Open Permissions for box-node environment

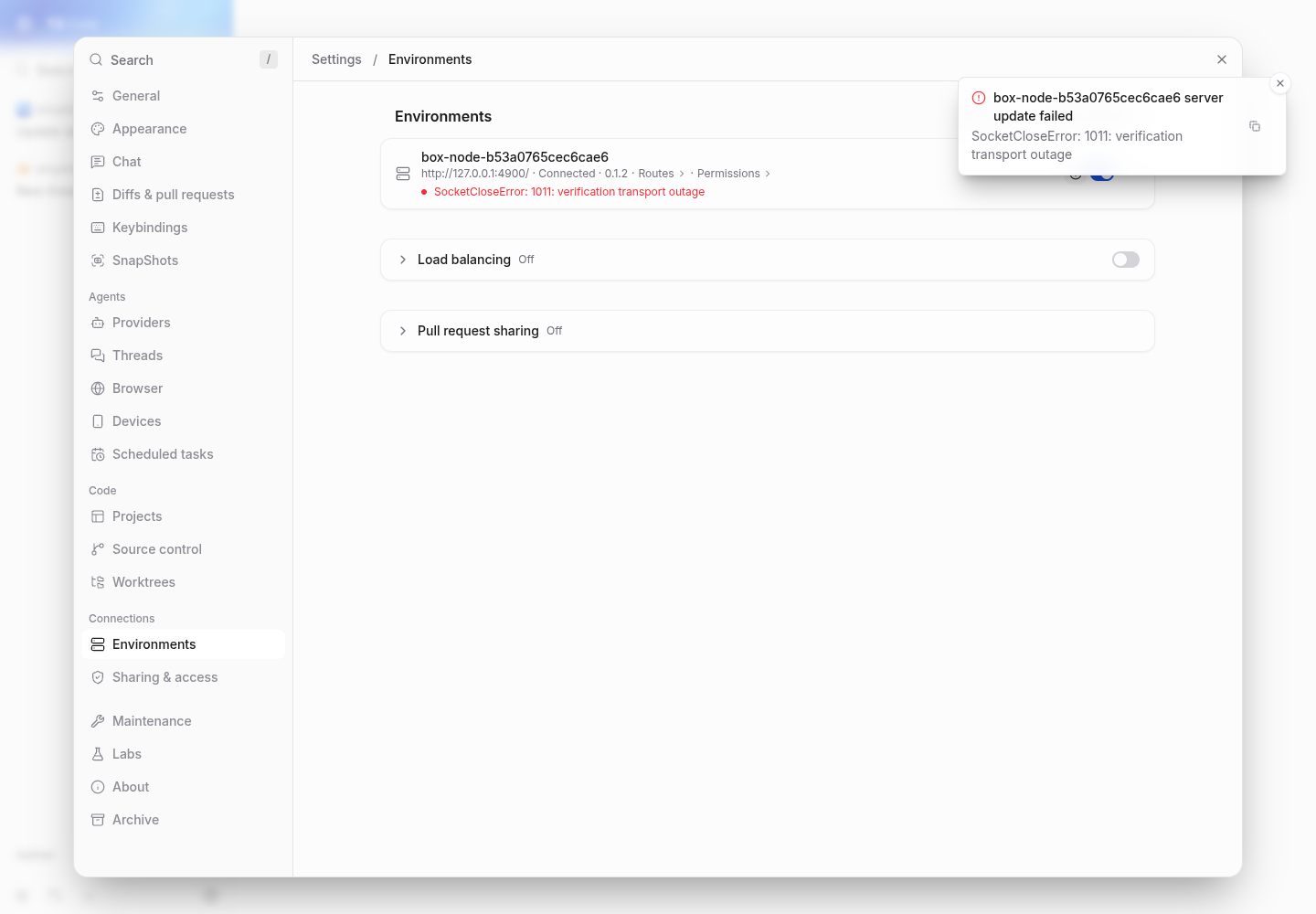click(734, 174)
